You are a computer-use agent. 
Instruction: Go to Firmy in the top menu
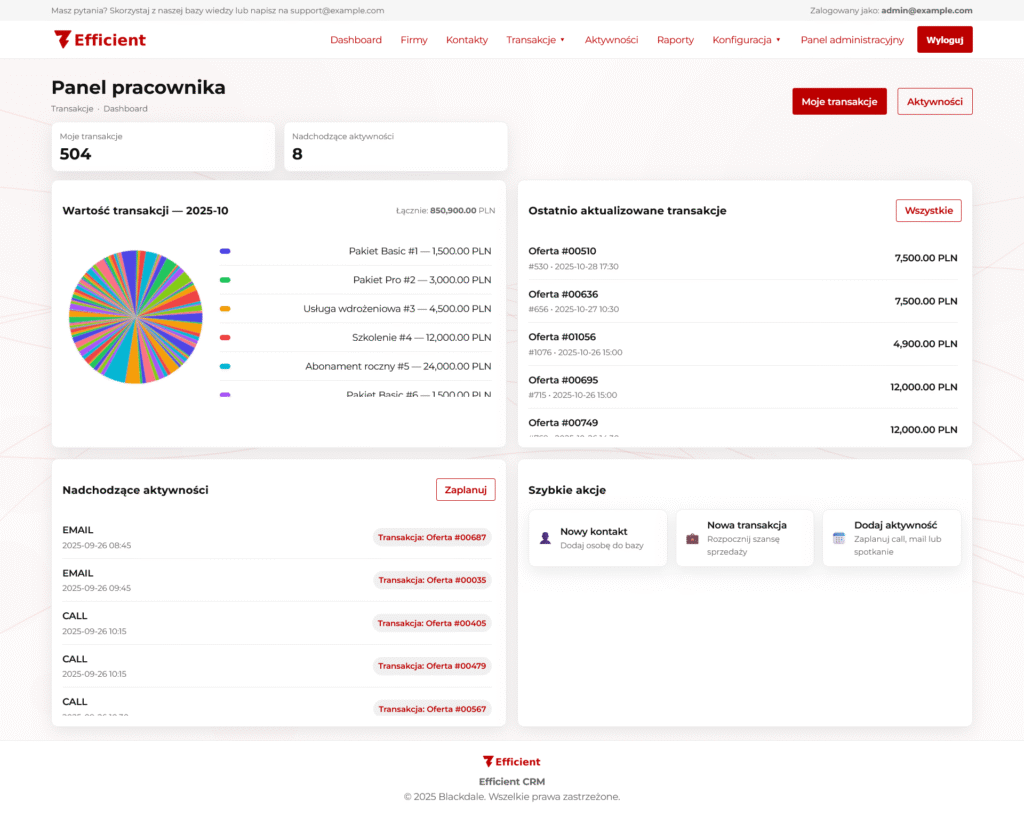coord(414,40)
